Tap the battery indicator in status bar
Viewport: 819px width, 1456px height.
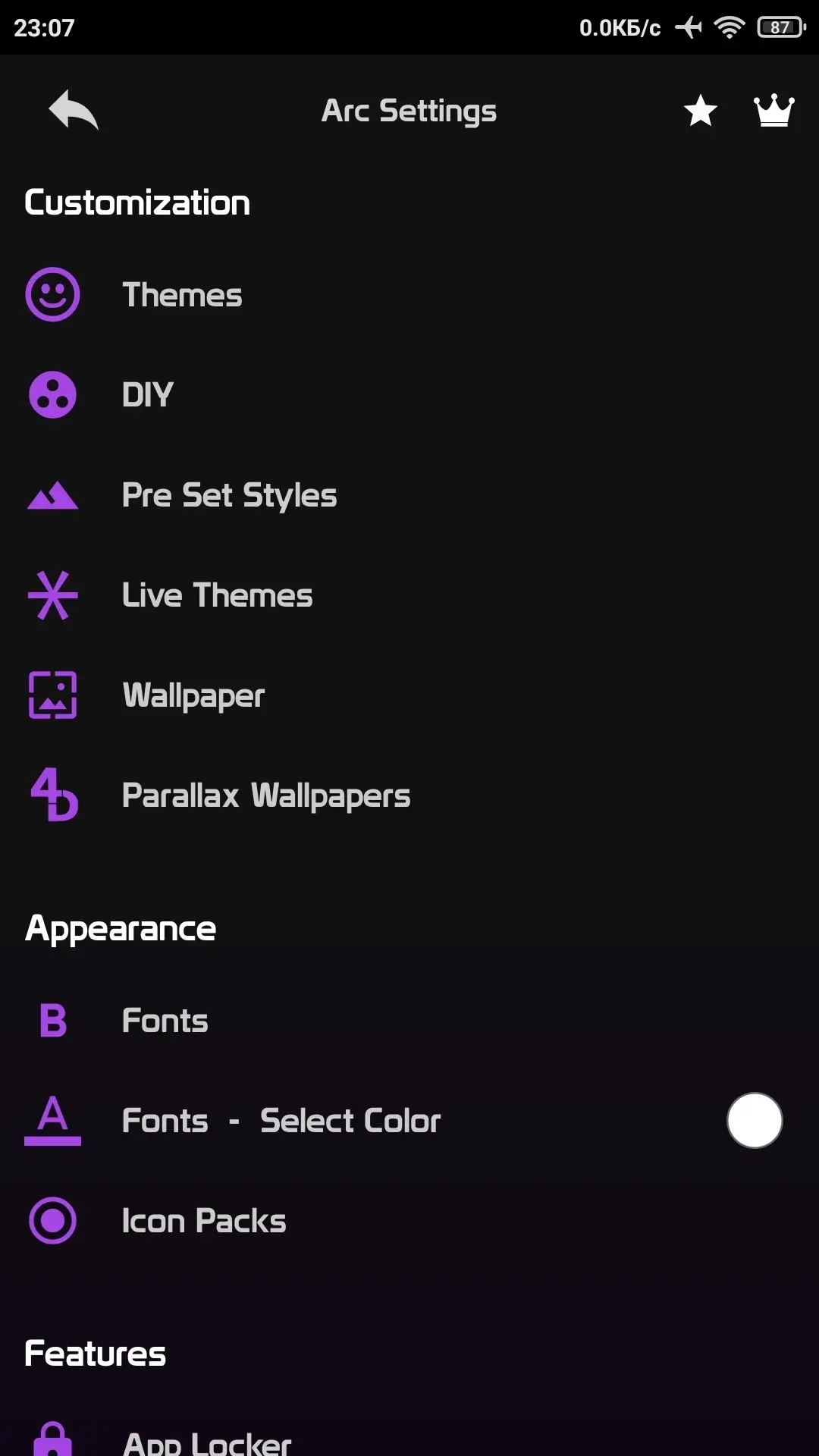[780, 28]
